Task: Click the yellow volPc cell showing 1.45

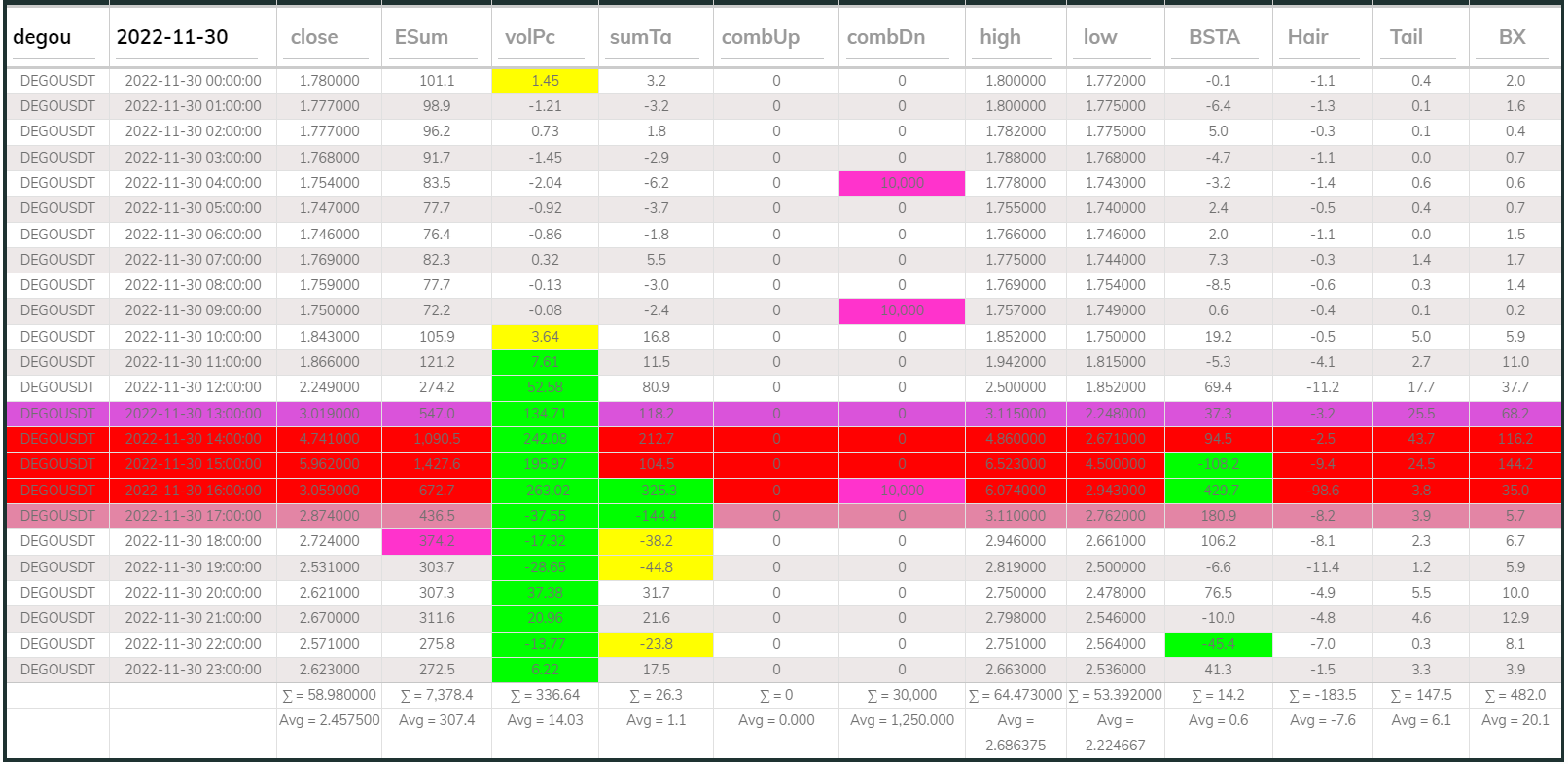Action: [x=545, y=81]
